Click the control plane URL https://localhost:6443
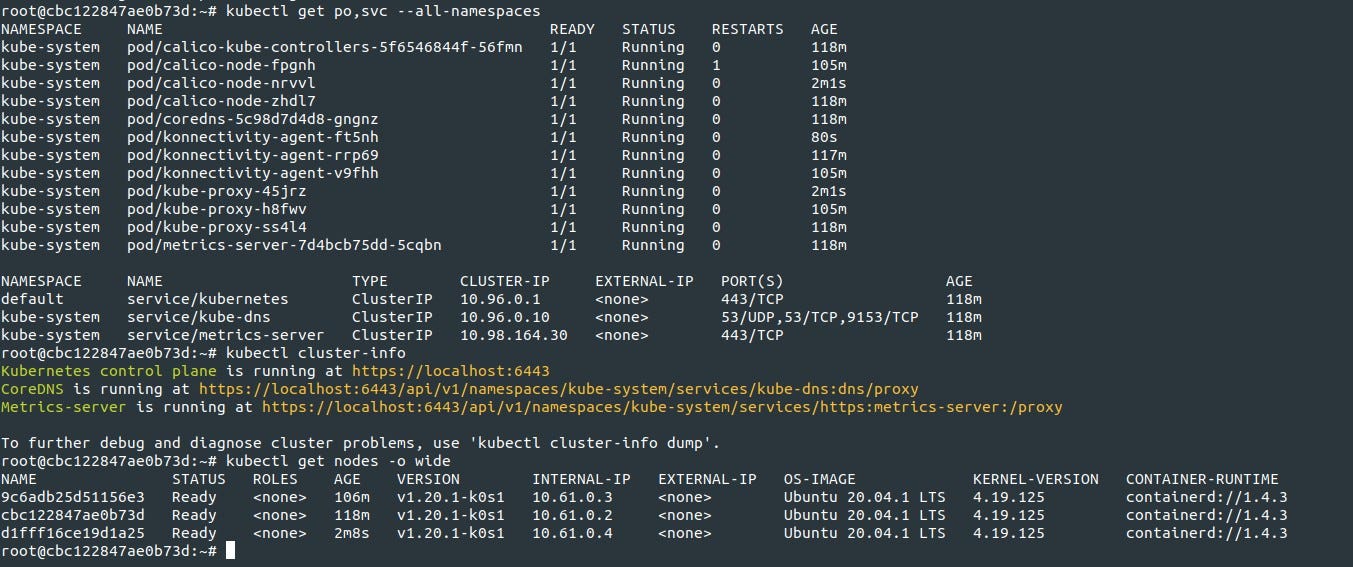Viewport: 1353px width, 567px height. click(x=451, y=371)
